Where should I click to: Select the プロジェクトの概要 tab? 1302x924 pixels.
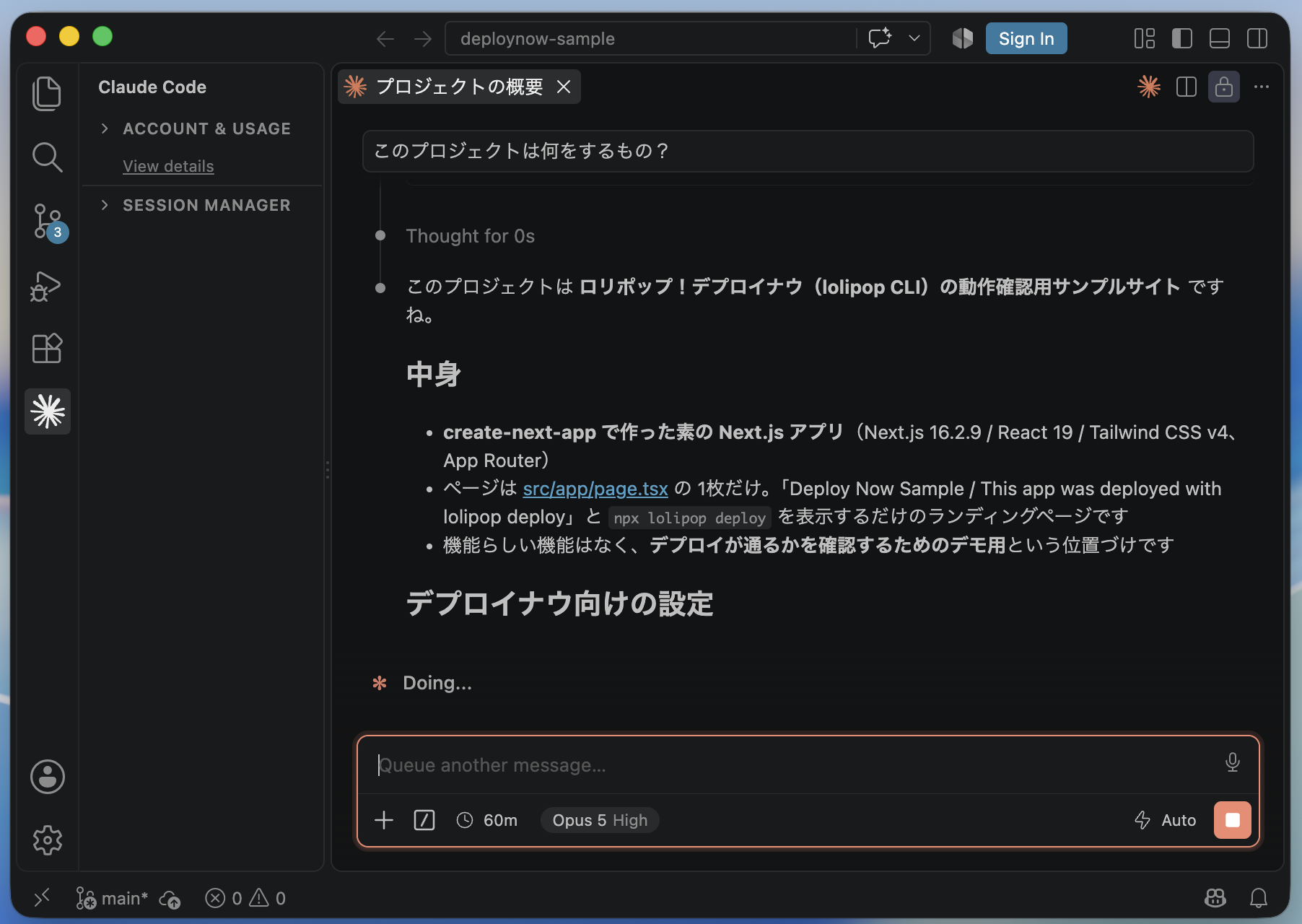[459, 87]
